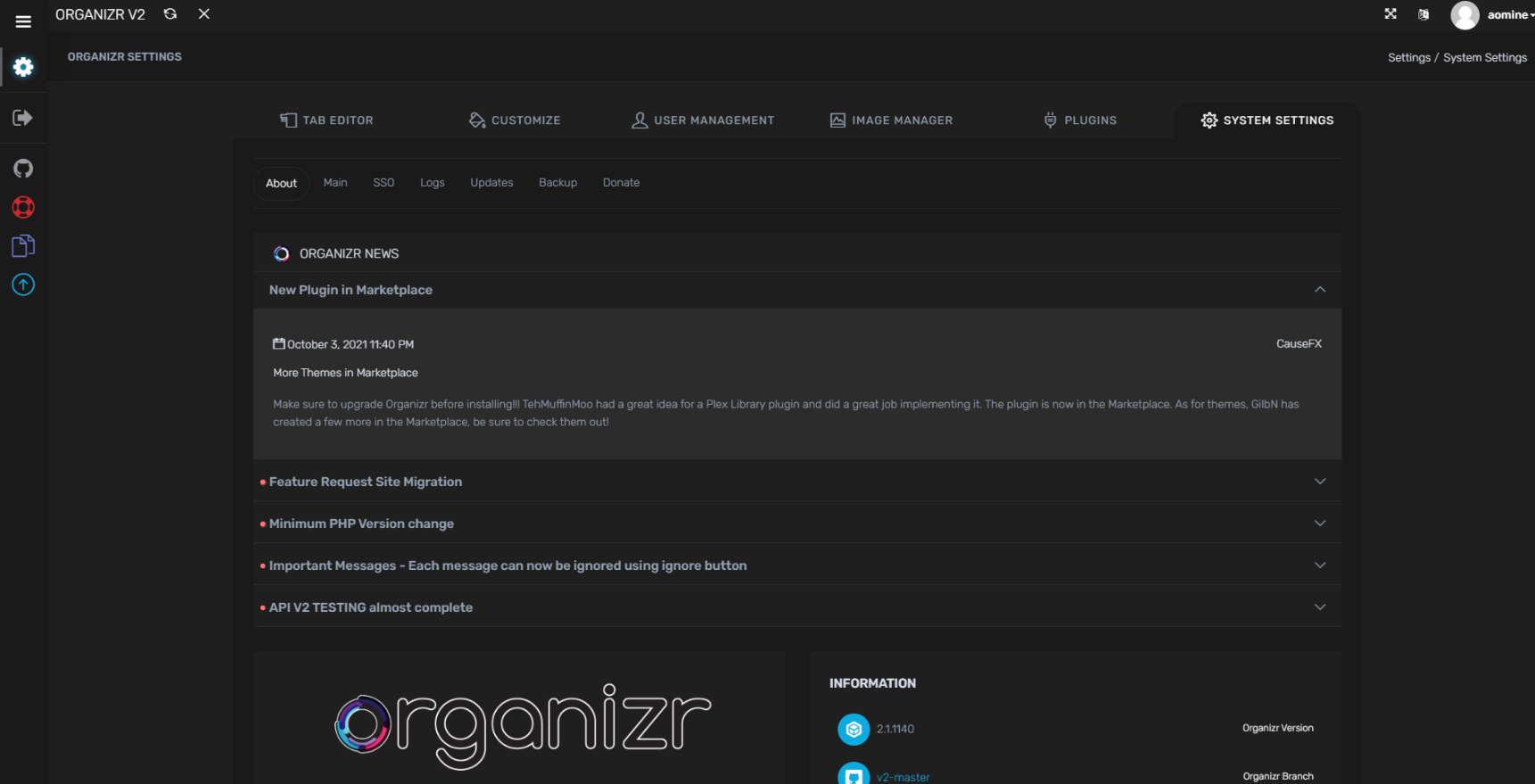Go to the SSO sub-tab

(384, 183)
